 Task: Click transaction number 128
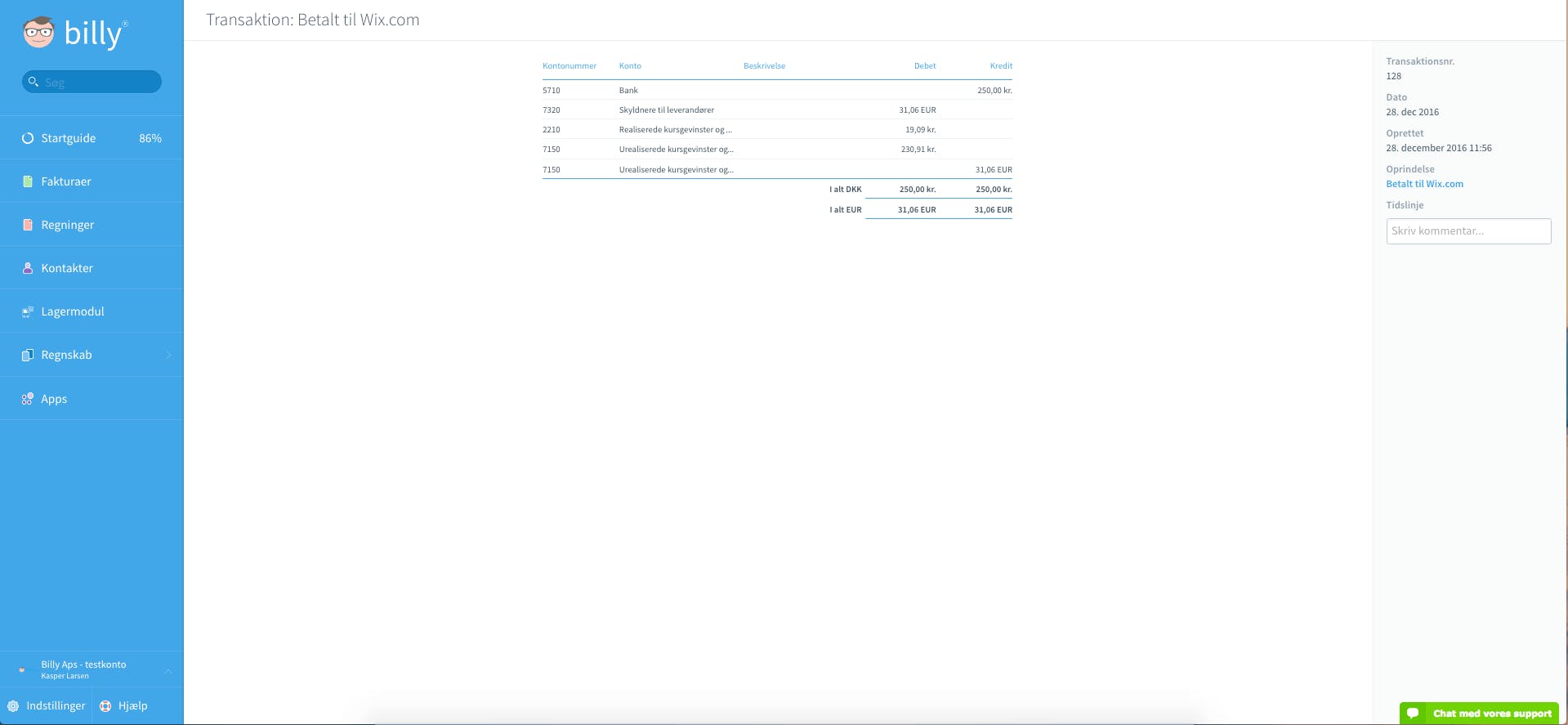[1393, 76]
